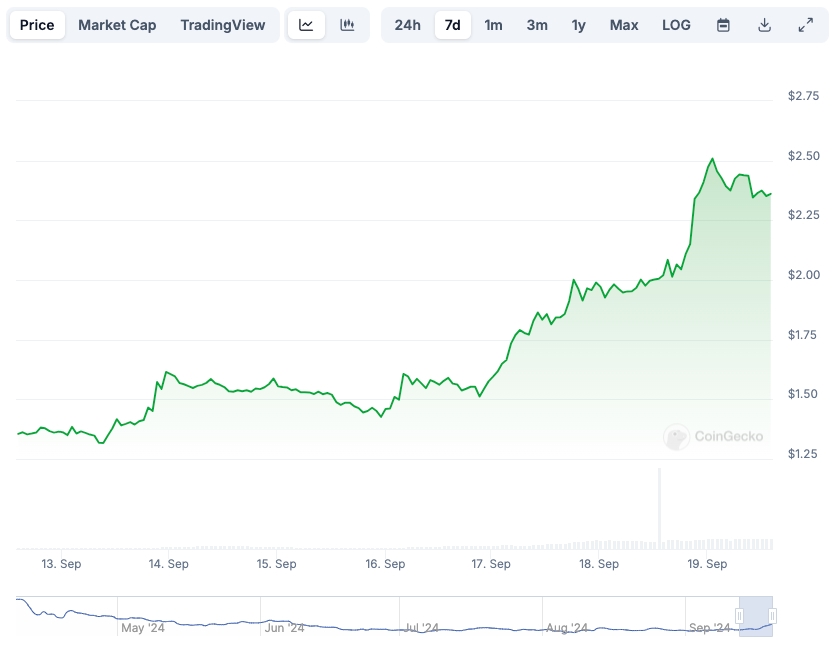Click the $2.75 price axis label
The height and width of the screenshot is (648, 836).
[803, 96]
